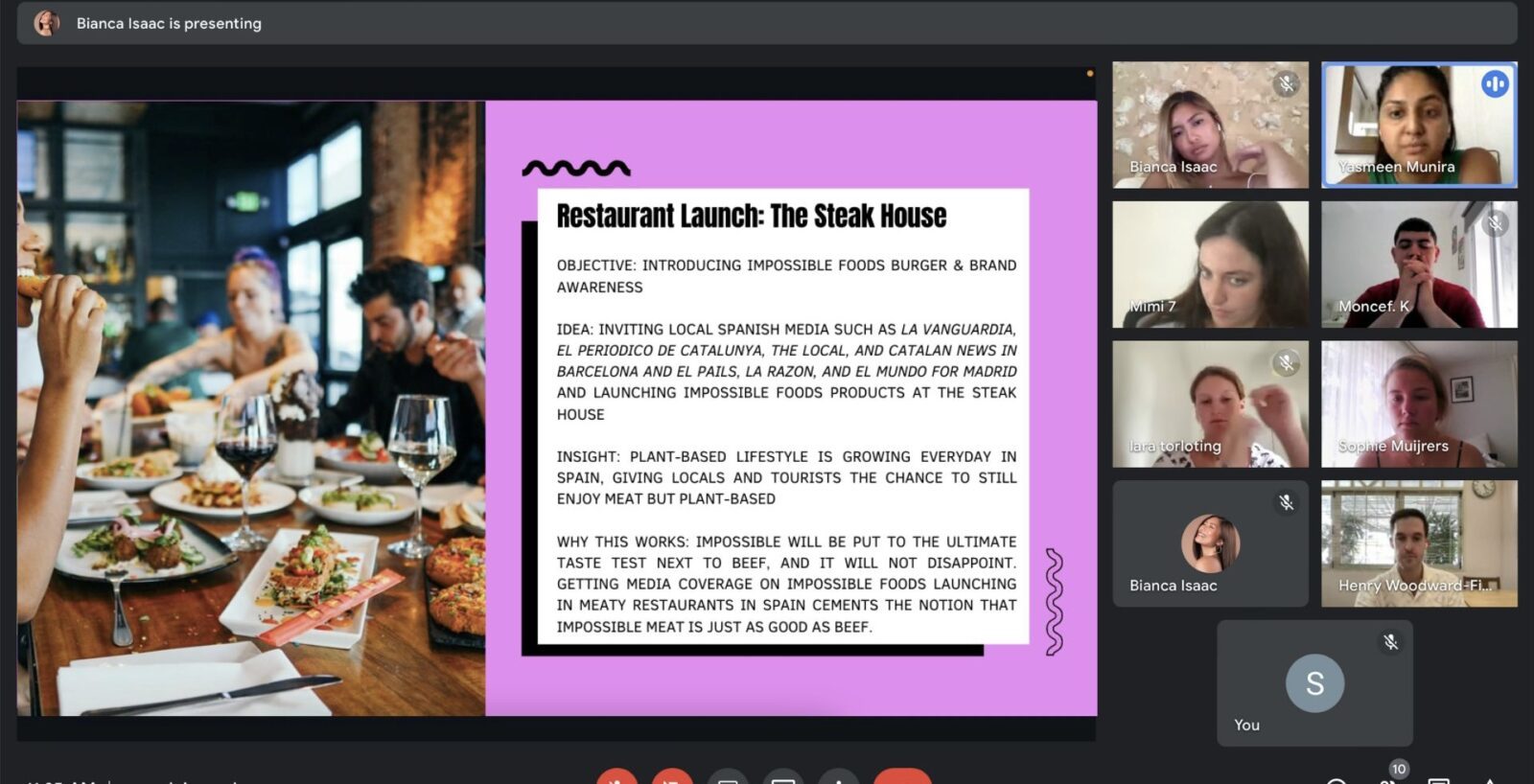Click the muted mic icon on Moncef. K's tile
The image size is (1534, 784).
[1495, 224]
